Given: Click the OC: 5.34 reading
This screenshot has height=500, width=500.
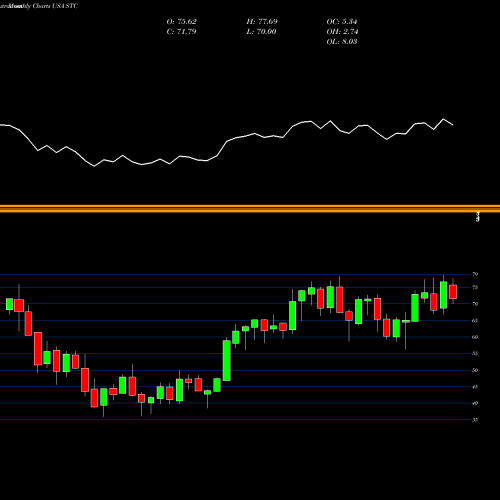Looking at the screenshot, I should point(342,22).
